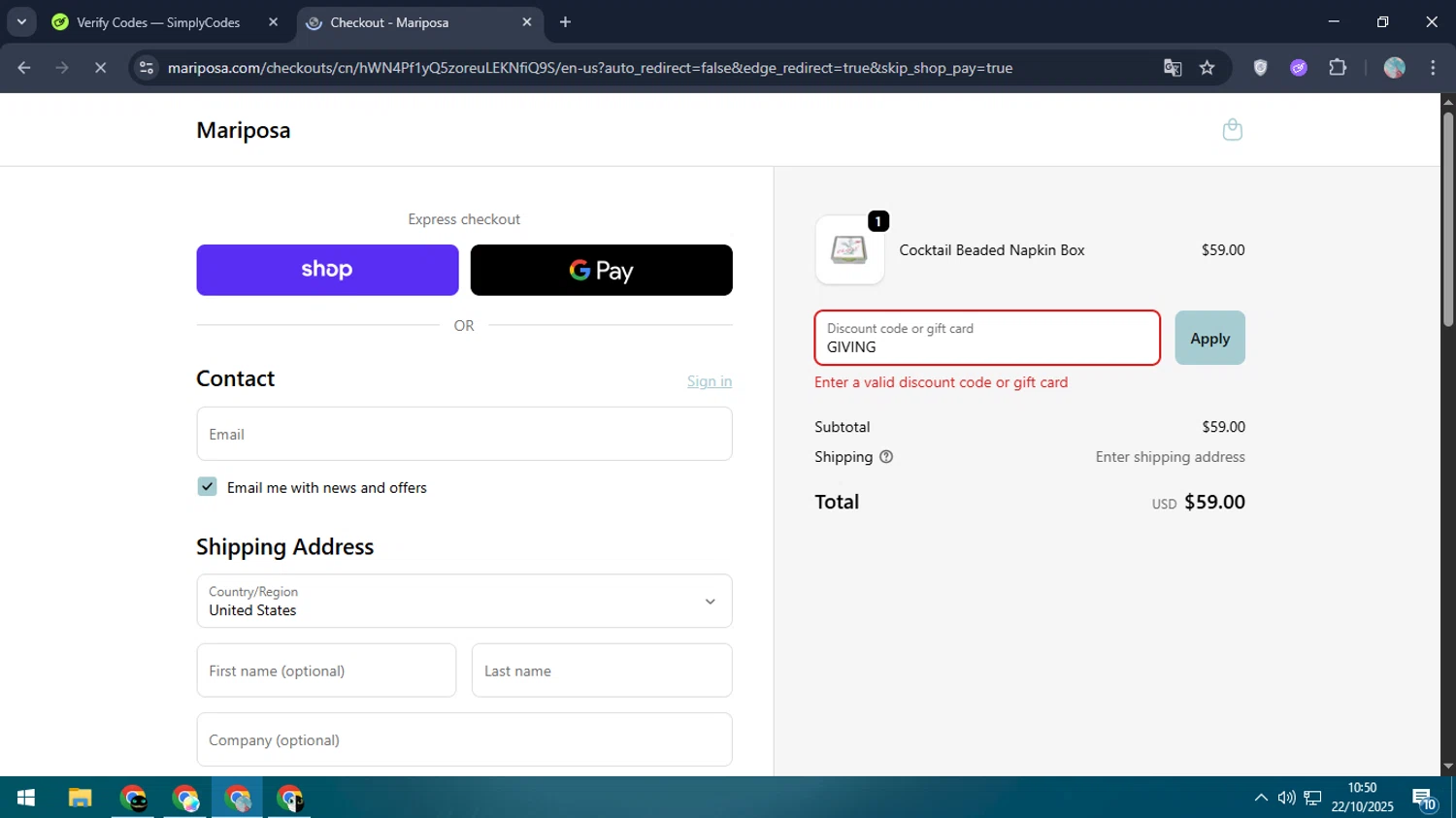This screenshot has width=1456, height=818.
Task: Stop the page loading
Action: [x=100, y=68]
